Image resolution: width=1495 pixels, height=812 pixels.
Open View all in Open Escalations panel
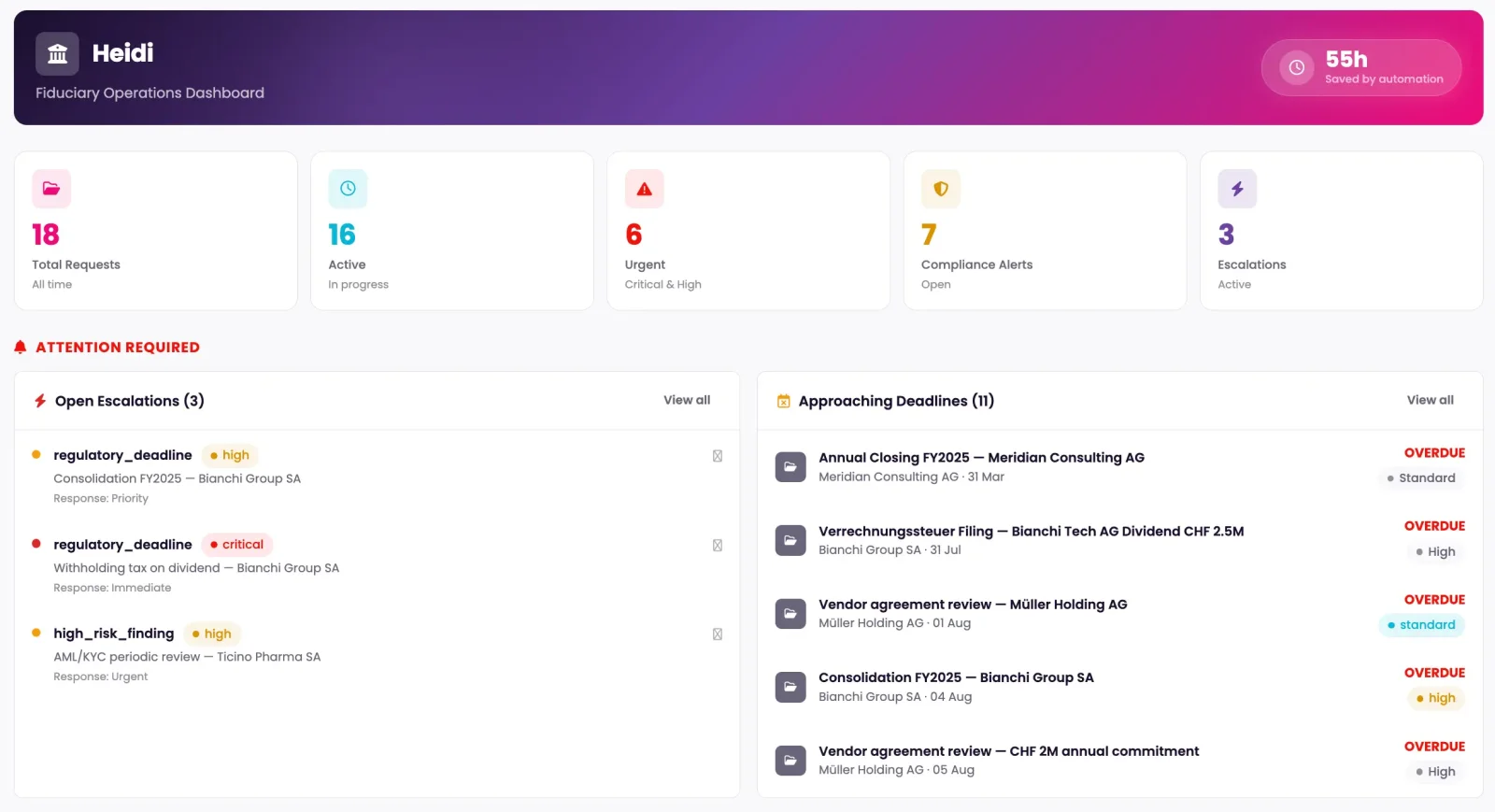pyautogui.click(x=687, y=400)
